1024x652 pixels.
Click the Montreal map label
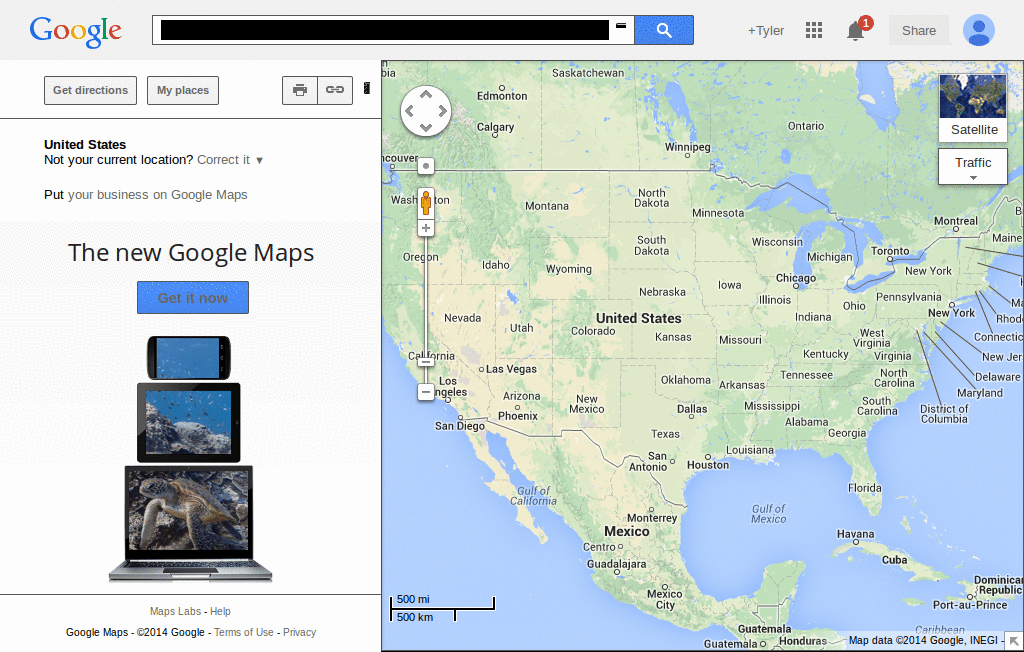coord(956,221)
